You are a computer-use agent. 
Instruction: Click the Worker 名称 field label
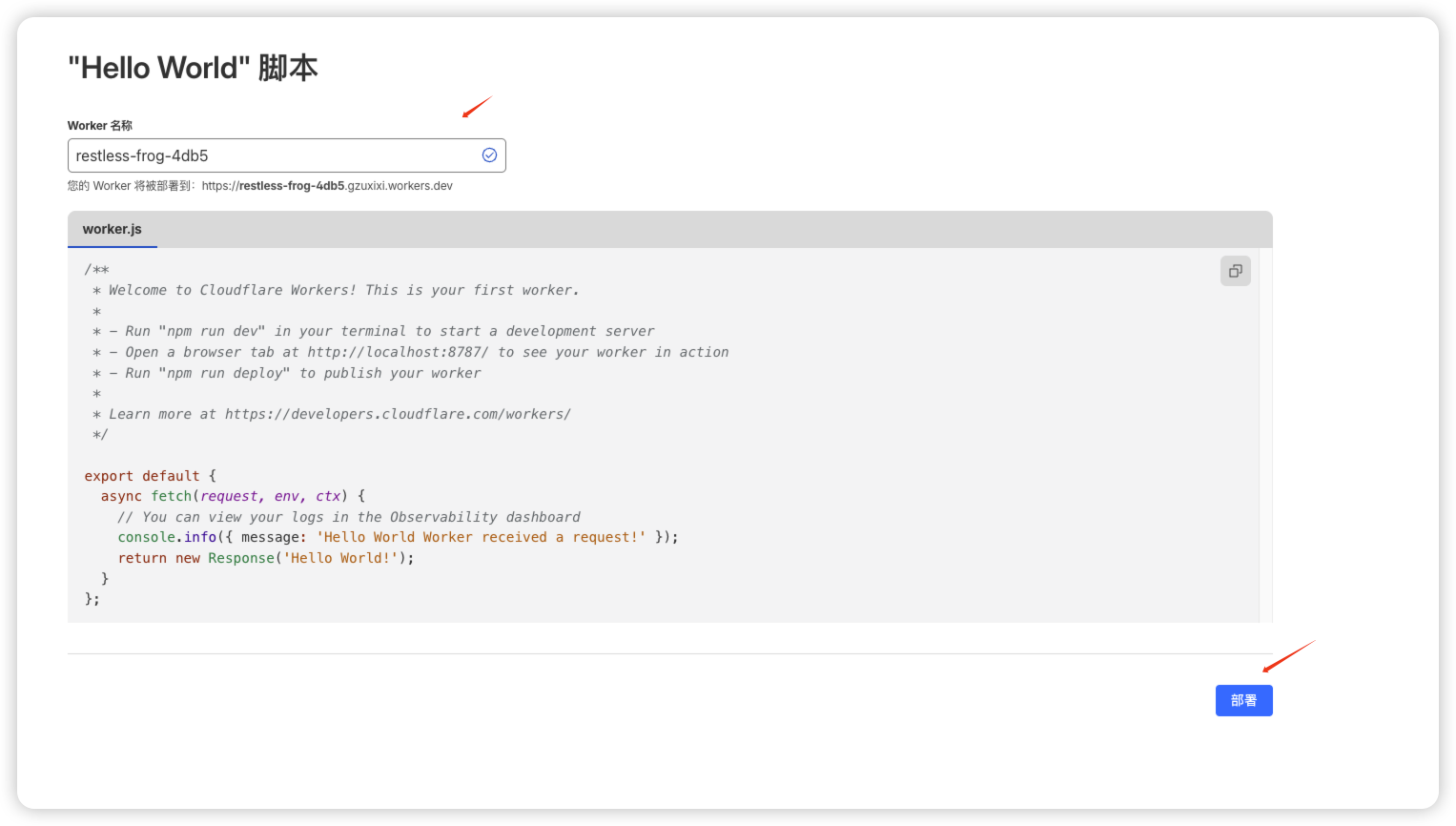[x=100, y=126]
